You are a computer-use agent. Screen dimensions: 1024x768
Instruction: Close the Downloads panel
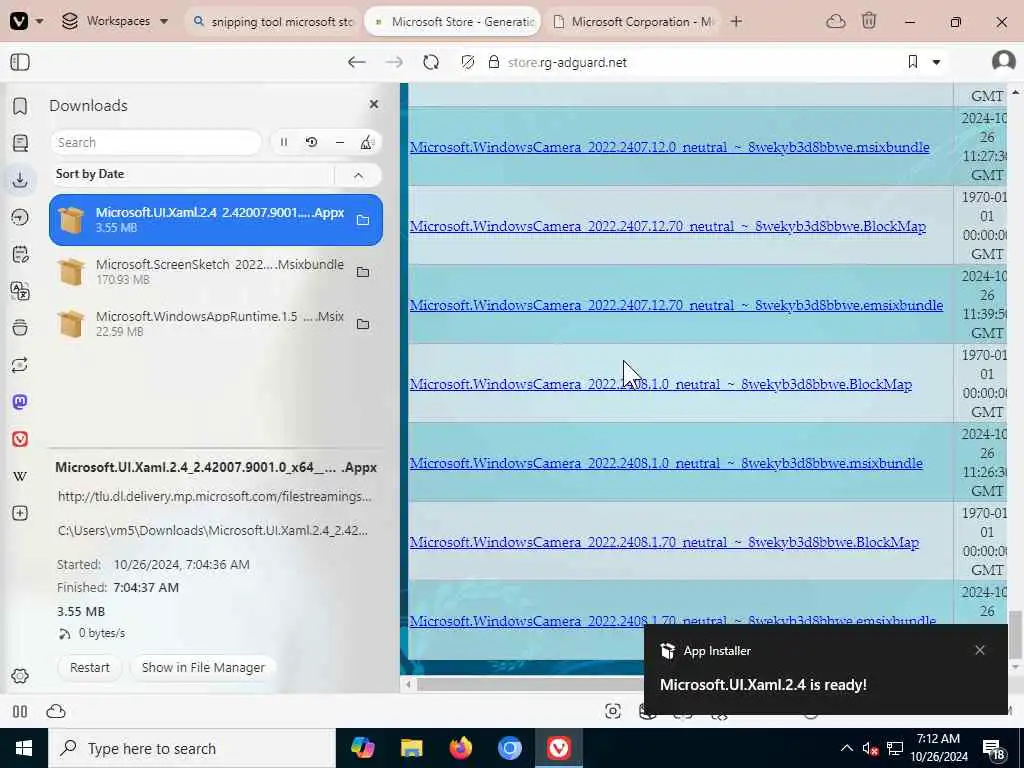(x=374, y=104)
